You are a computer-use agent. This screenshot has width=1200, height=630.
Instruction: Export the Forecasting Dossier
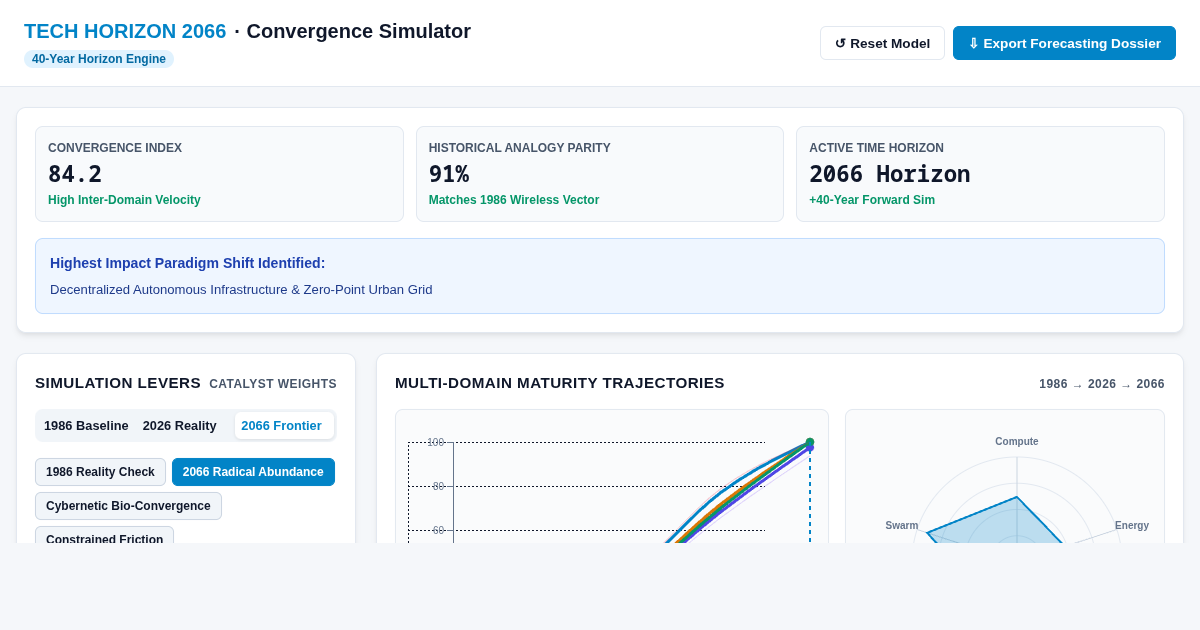1064,43
